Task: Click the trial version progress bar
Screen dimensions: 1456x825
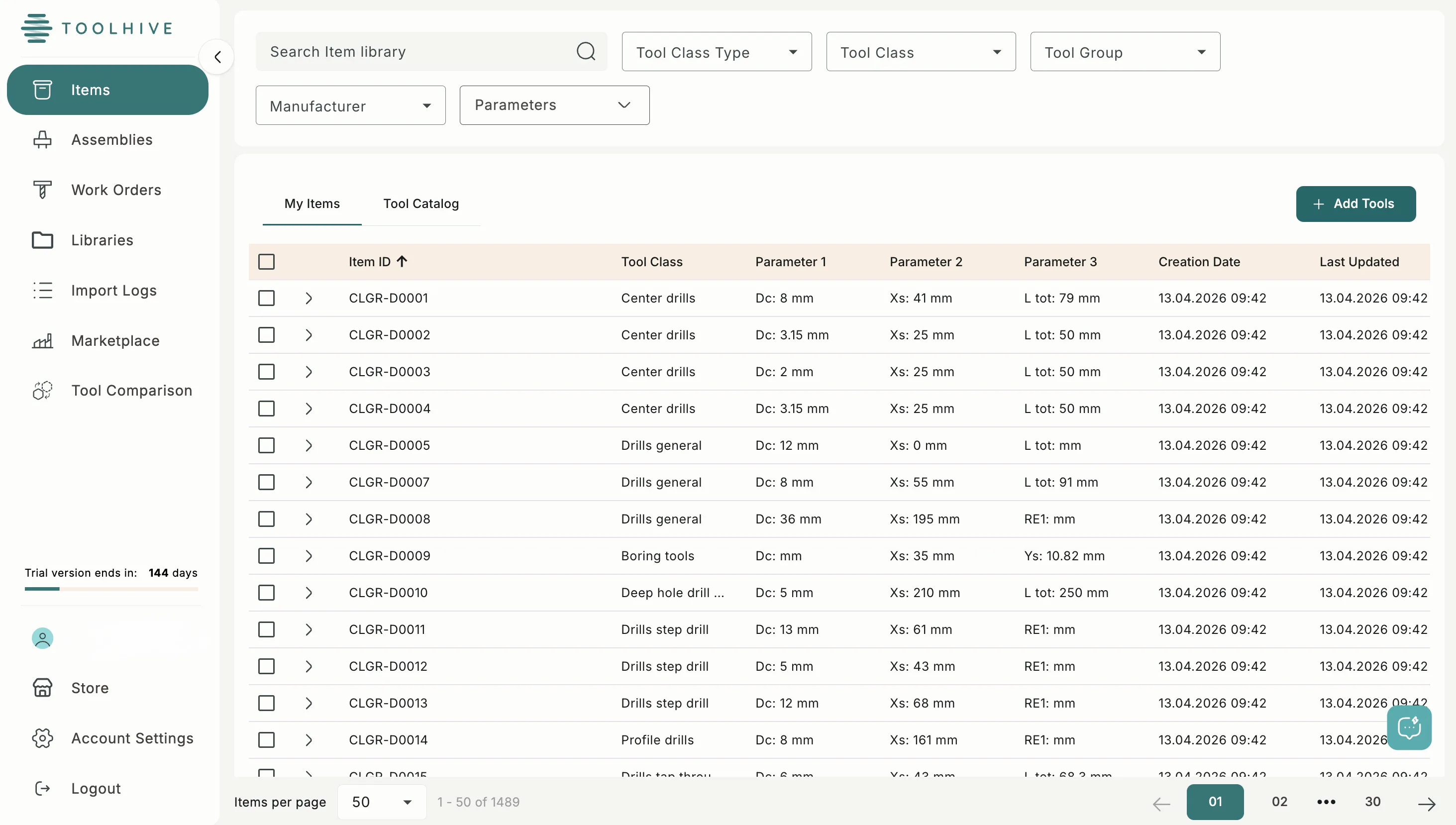Action: (111, 589)
